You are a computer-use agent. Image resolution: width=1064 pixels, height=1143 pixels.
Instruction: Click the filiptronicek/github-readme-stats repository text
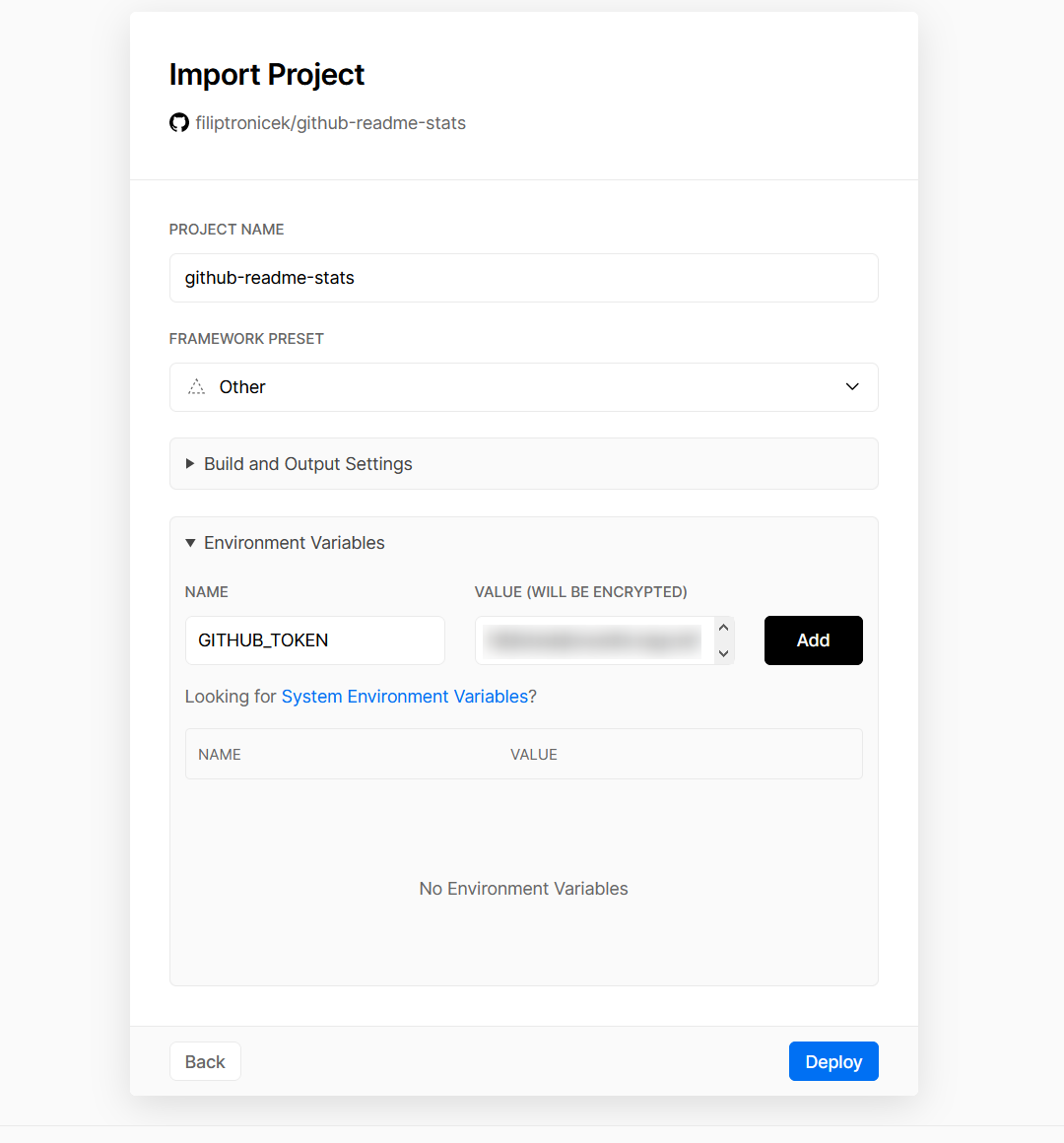pos(330,123)
